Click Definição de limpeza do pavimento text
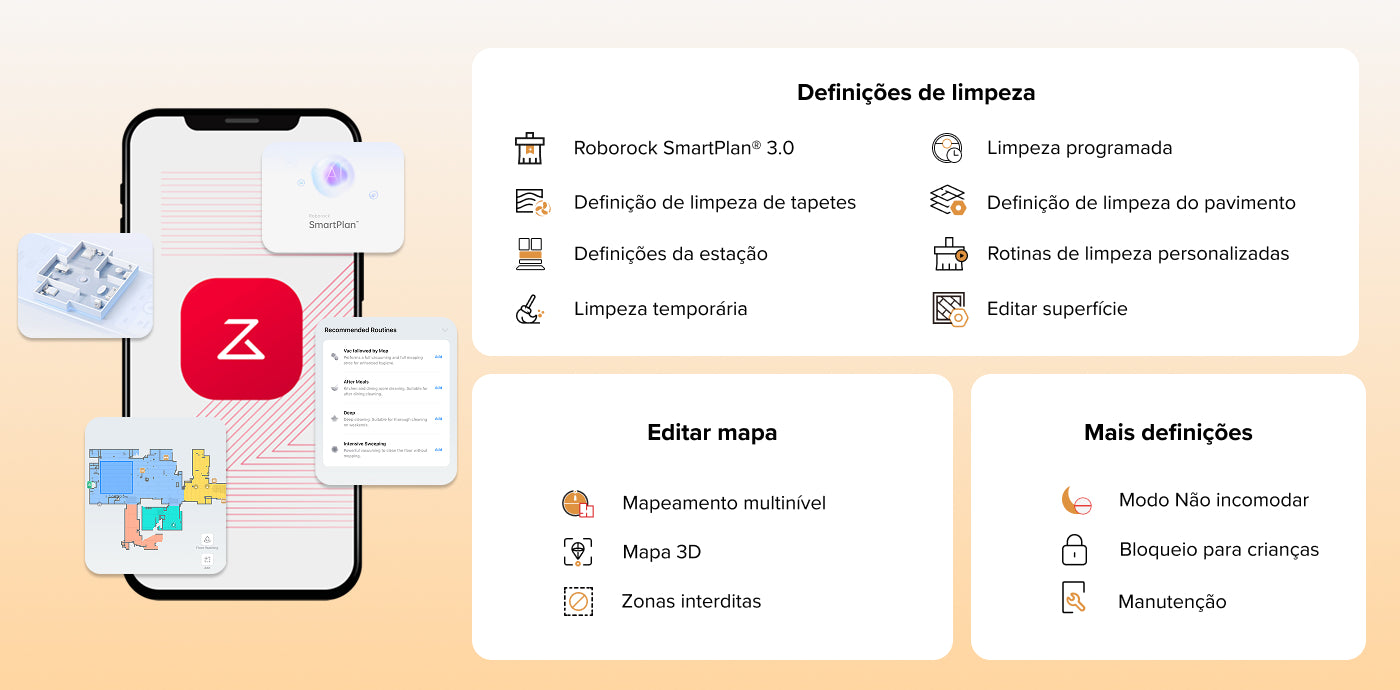This screenshot has height=690, width=1400. [x=1141, y=203]
